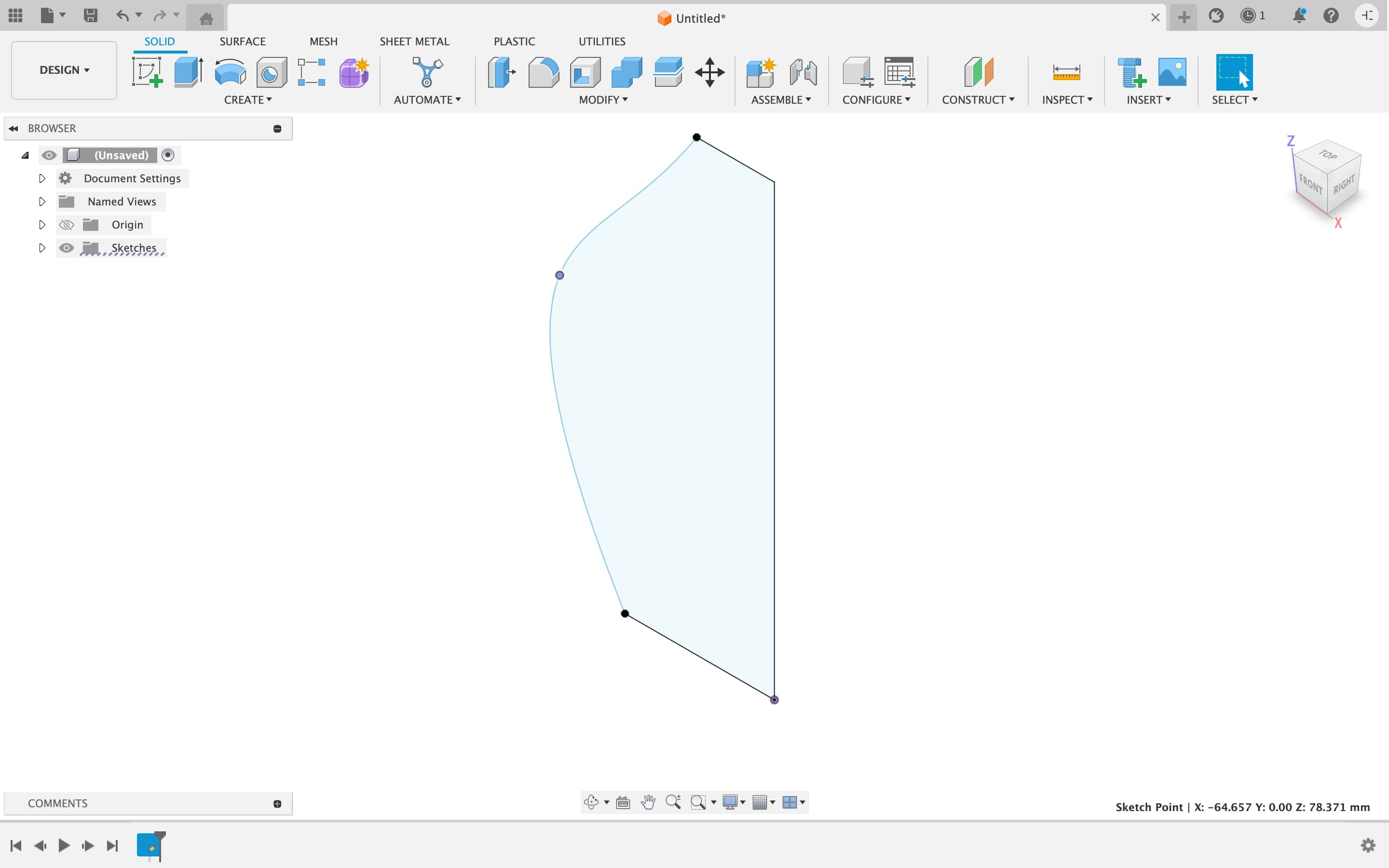Select the Offset Face tool icon
This screenshot has height=868, width=1389.
668,72
